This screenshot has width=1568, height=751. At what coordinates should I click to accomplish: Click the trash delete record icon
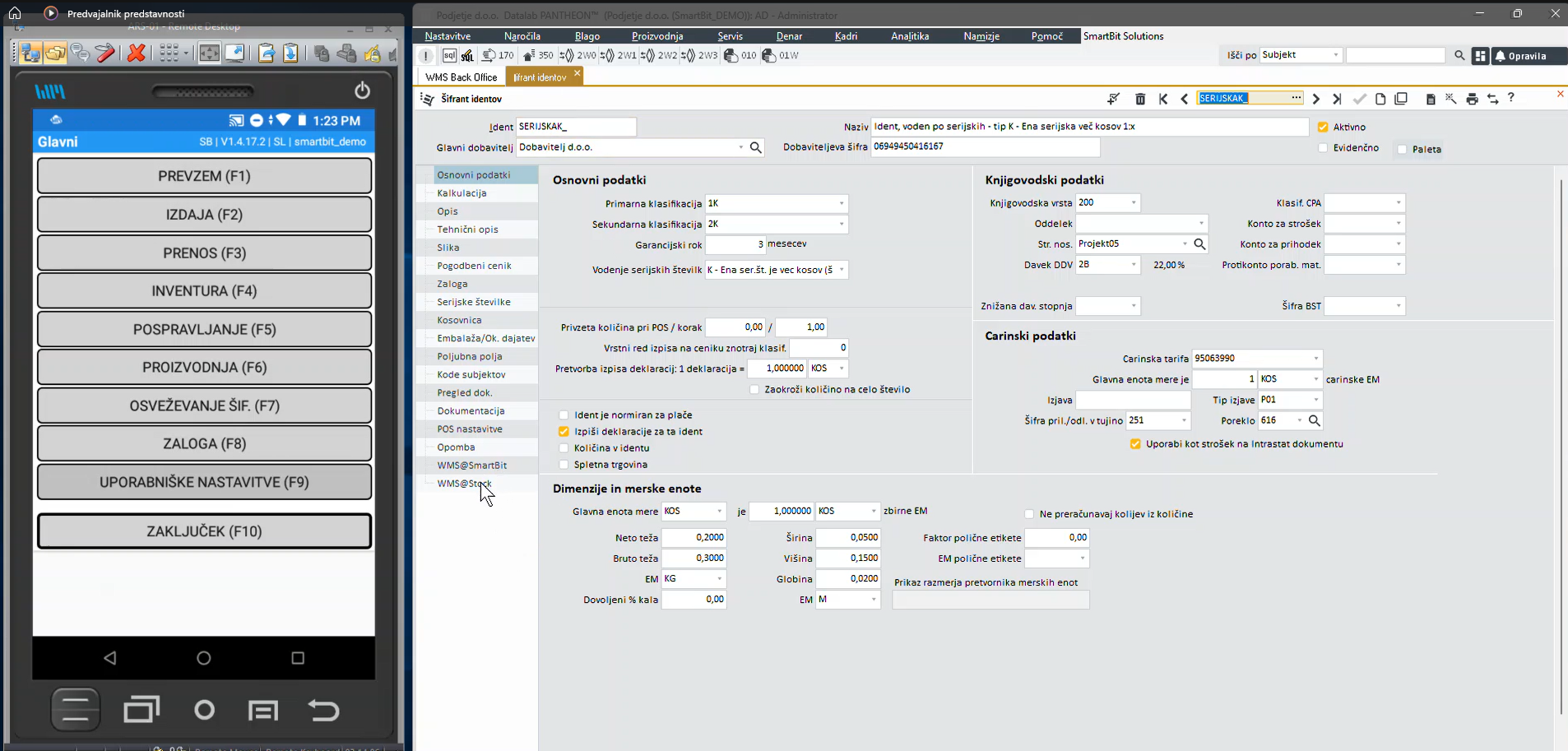click(x=1140, y=99)
